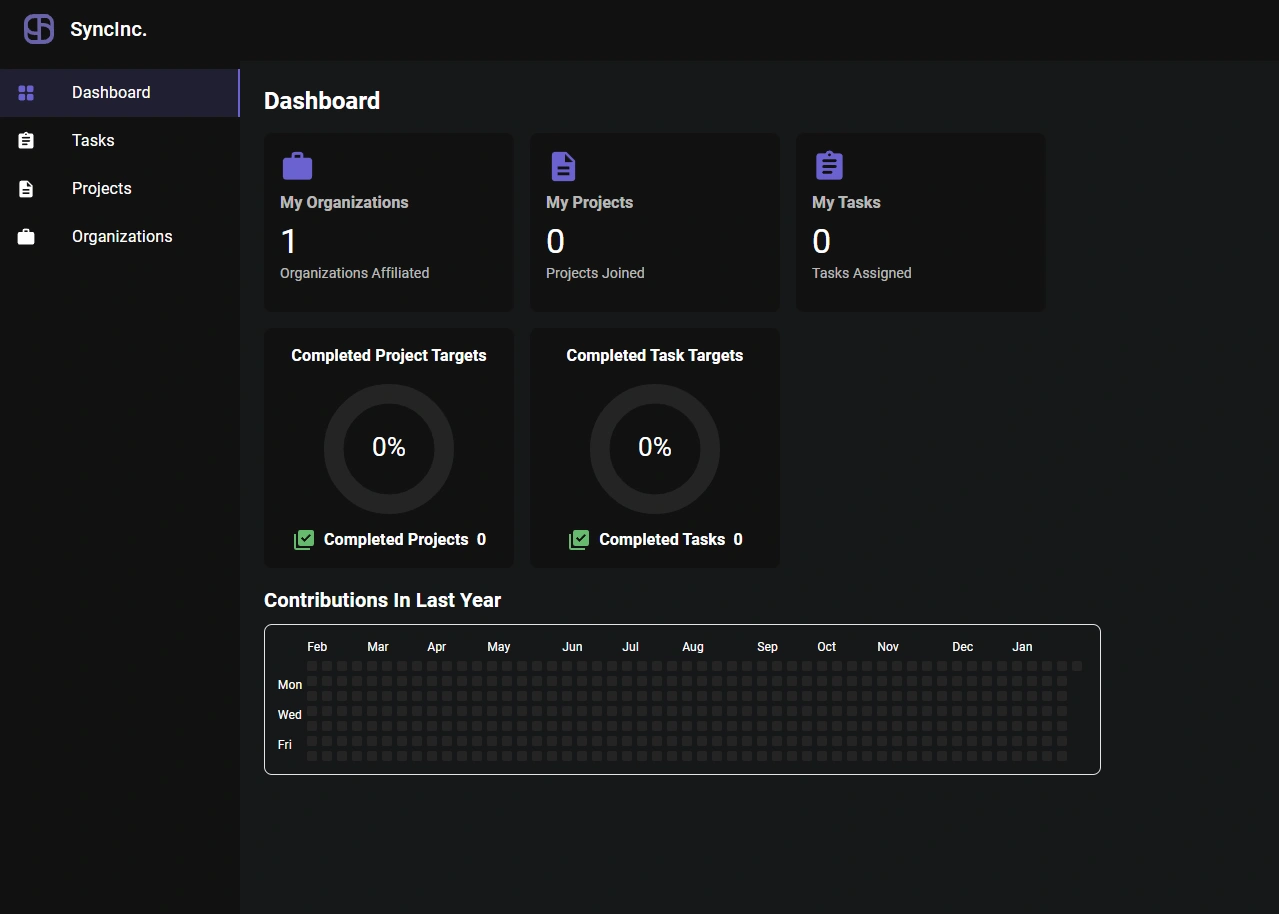Select Organizations in the sidebar menu
The height and width of the screenshot is (914, 1279).
coord(122,237)
